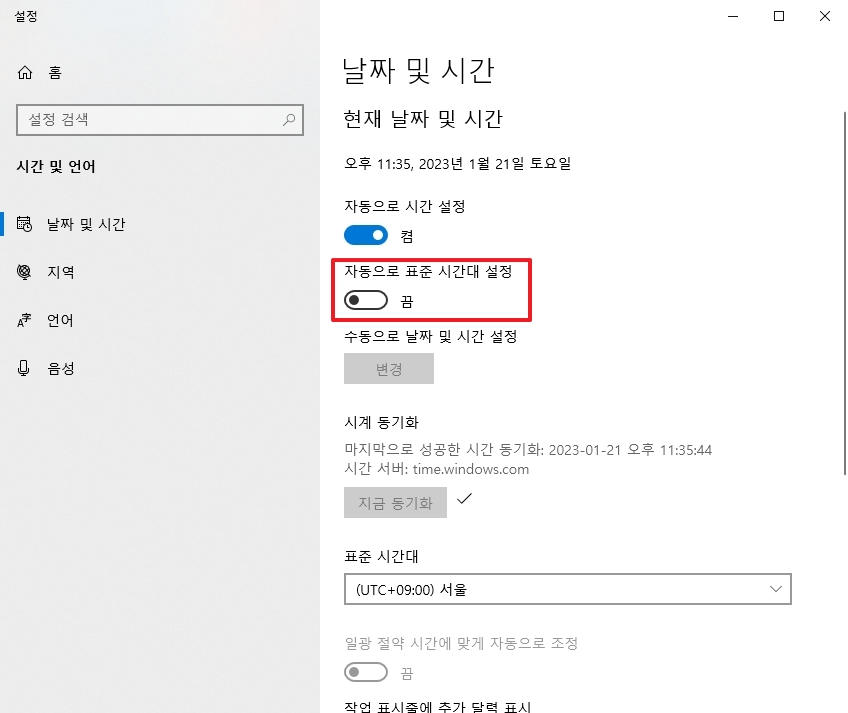Image resolution: width=848 pixels, height=713 pixels.
Task: Go to the 홈 (Home) page
Action: 39,72
